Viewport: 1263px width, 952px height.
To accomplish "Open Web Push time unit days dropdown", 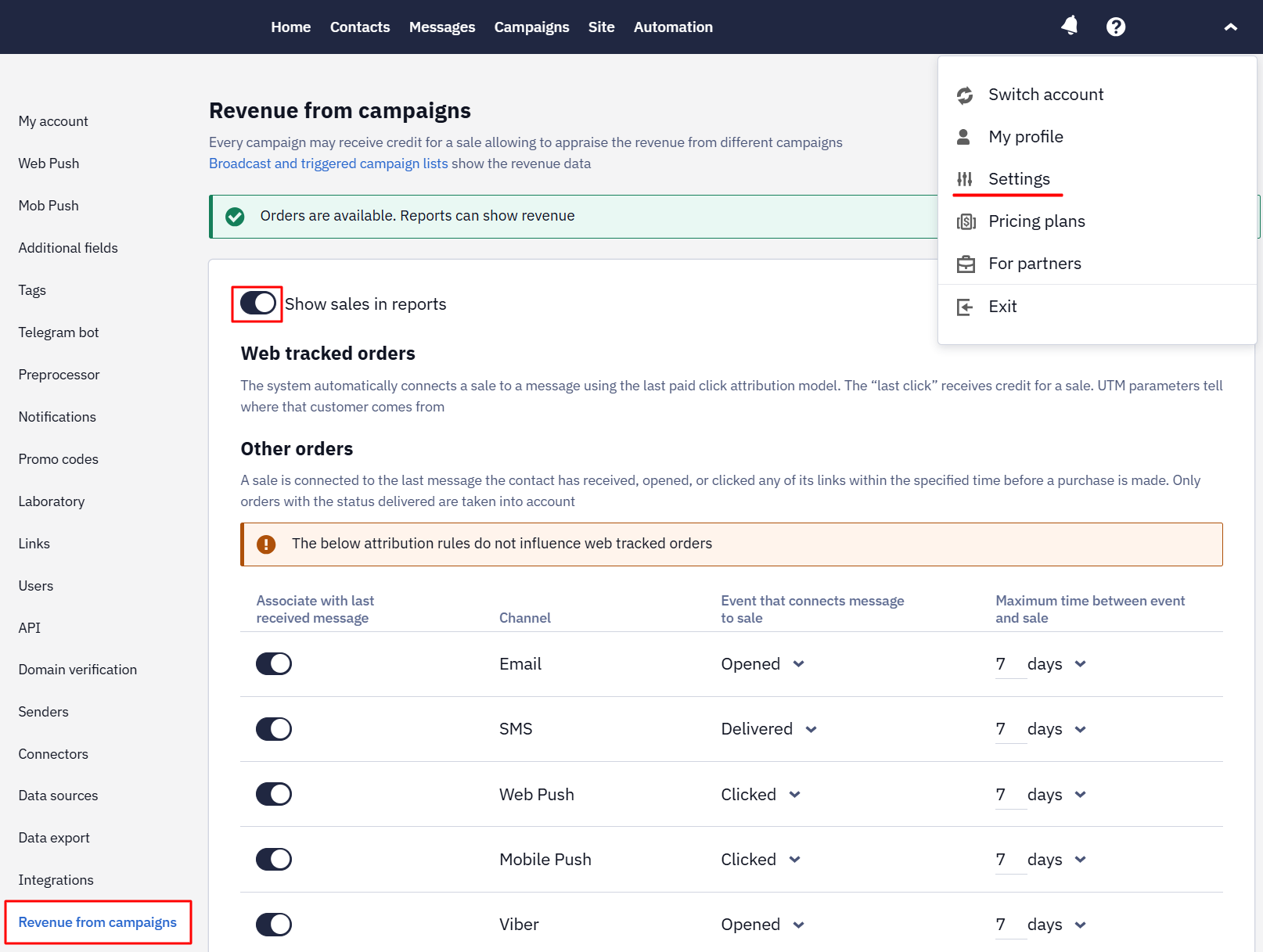I will (1057, 795).
